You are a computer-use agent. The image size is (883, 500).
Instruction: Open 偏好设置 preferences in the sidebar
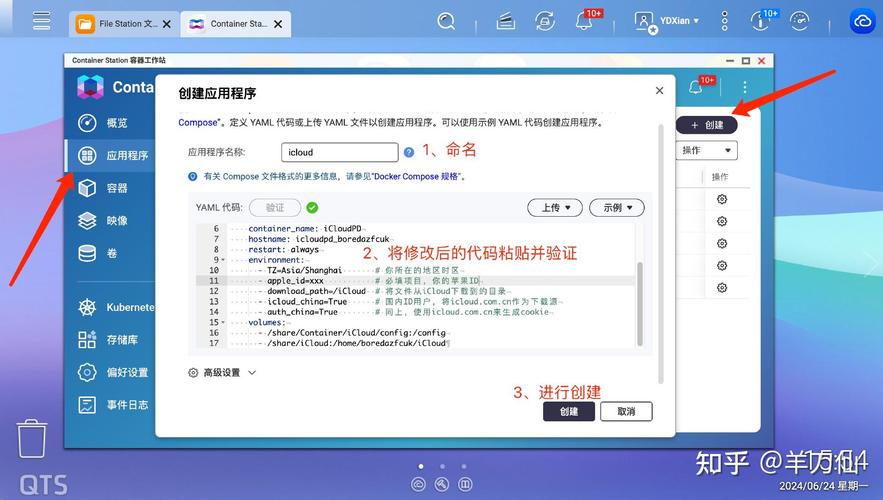(88, 372)
